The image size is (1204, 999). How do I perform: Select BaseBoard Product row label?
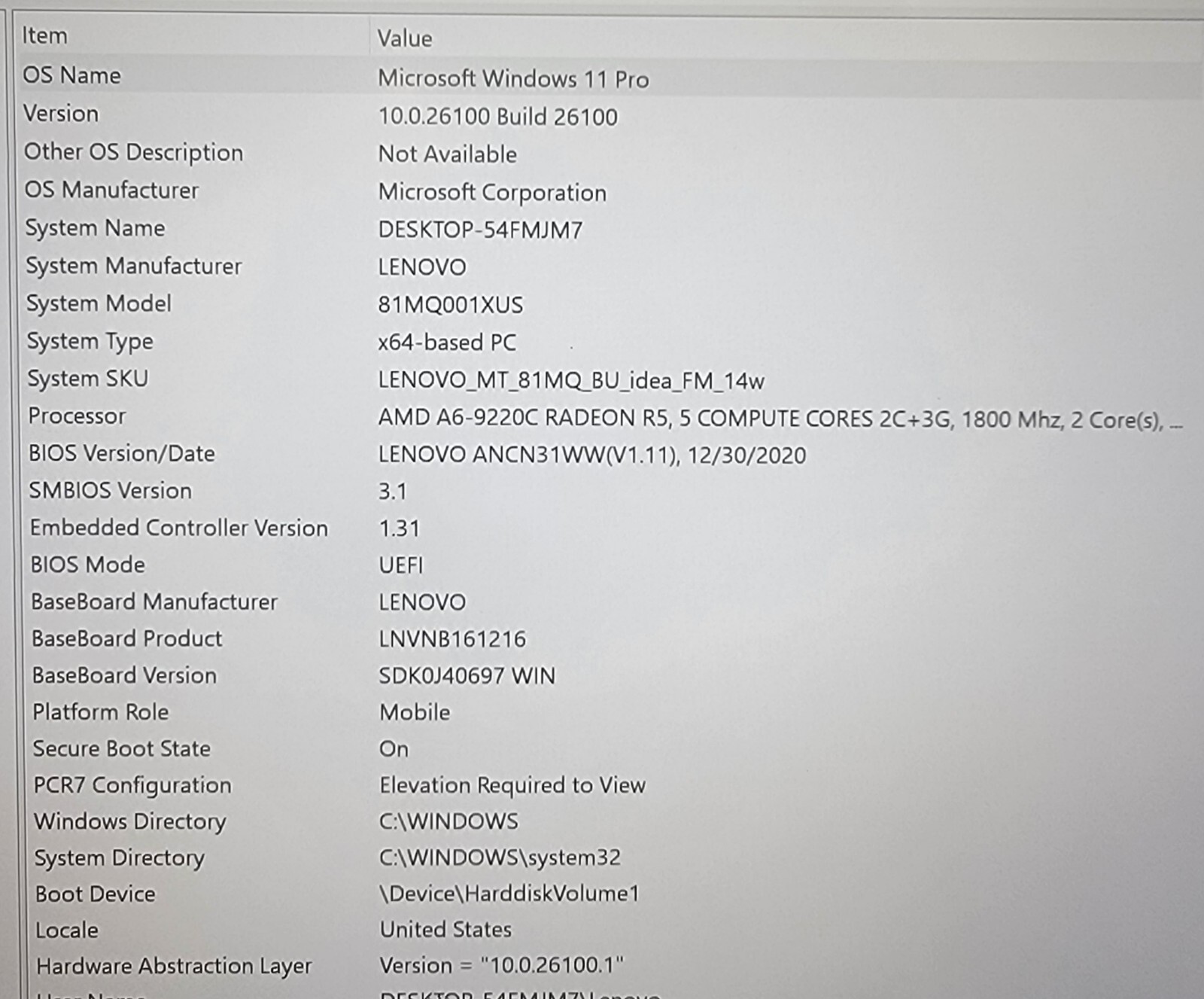point(126,638)
